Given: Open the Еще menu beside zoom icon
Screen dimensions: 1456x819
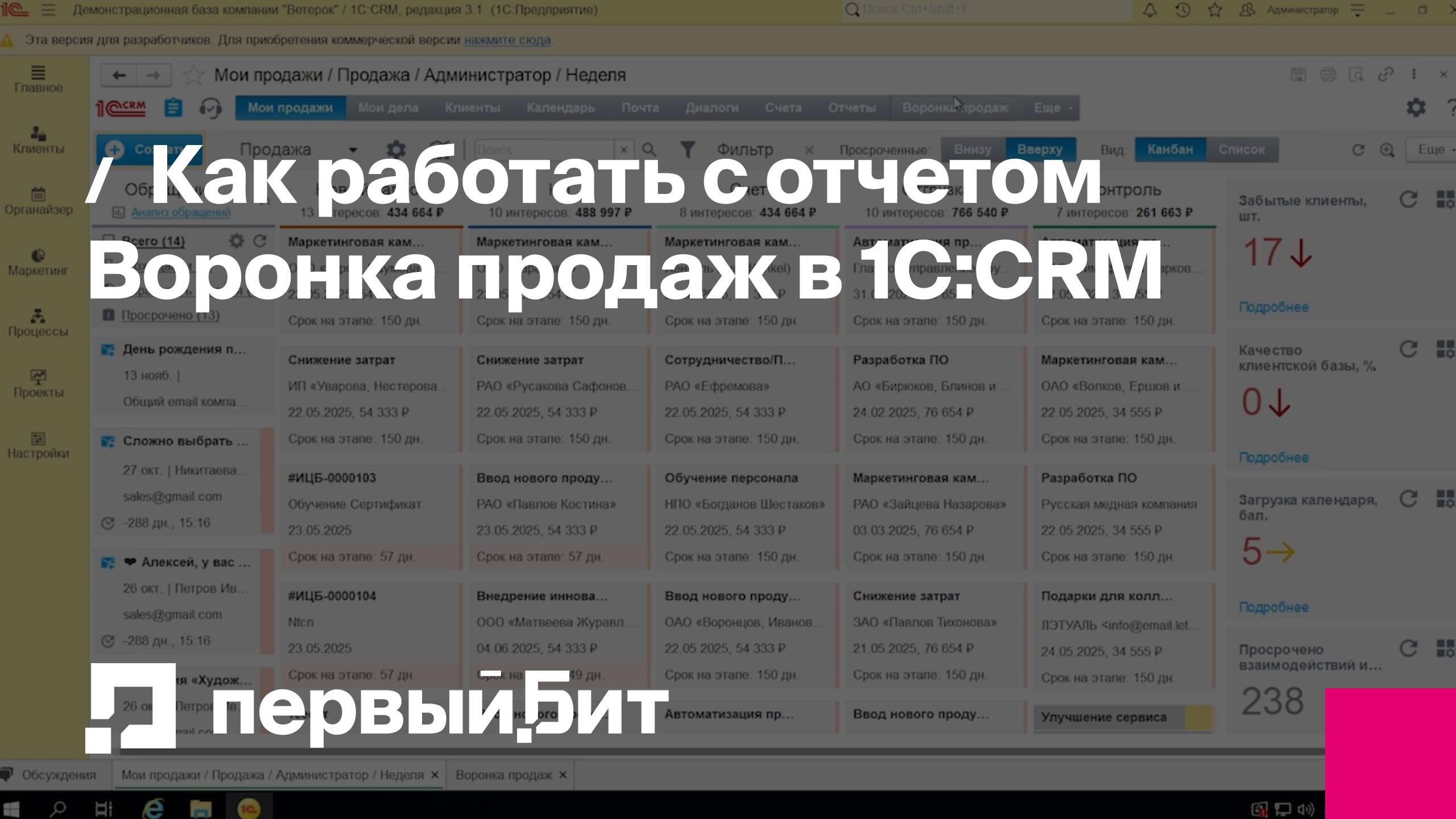Looking at the screenshot, I should click(x=1432, y=150).
